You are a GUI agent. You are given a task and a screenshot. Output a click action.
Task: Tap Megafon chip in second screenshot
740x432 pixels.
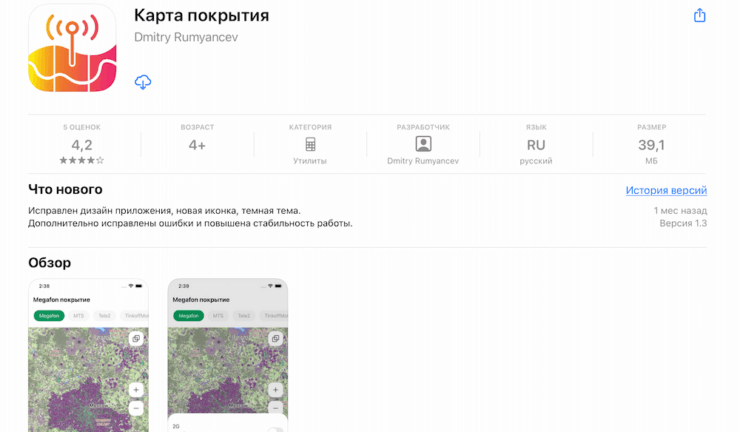pos(189,316)
